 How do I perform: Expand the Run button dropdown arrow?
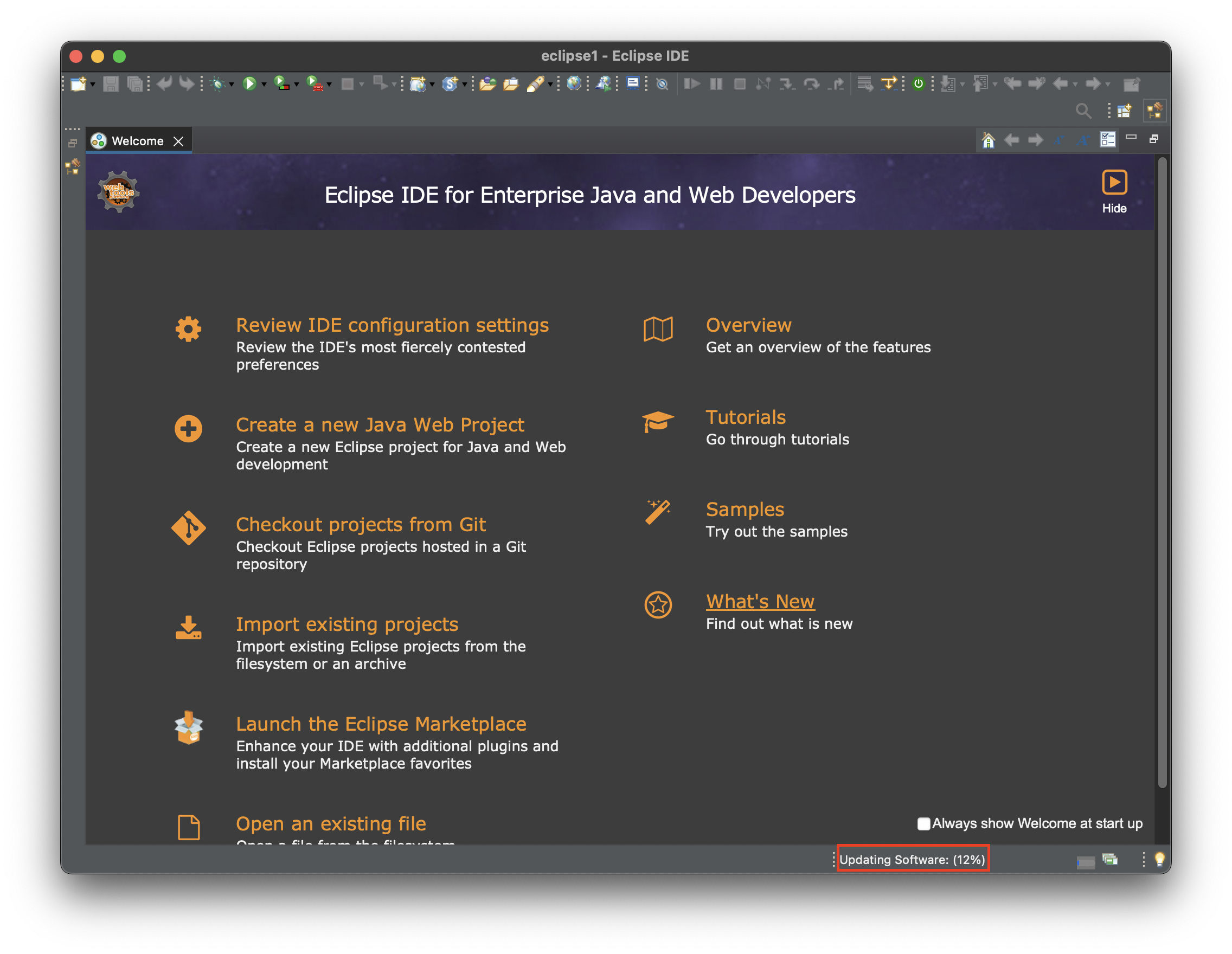point(264,85)
